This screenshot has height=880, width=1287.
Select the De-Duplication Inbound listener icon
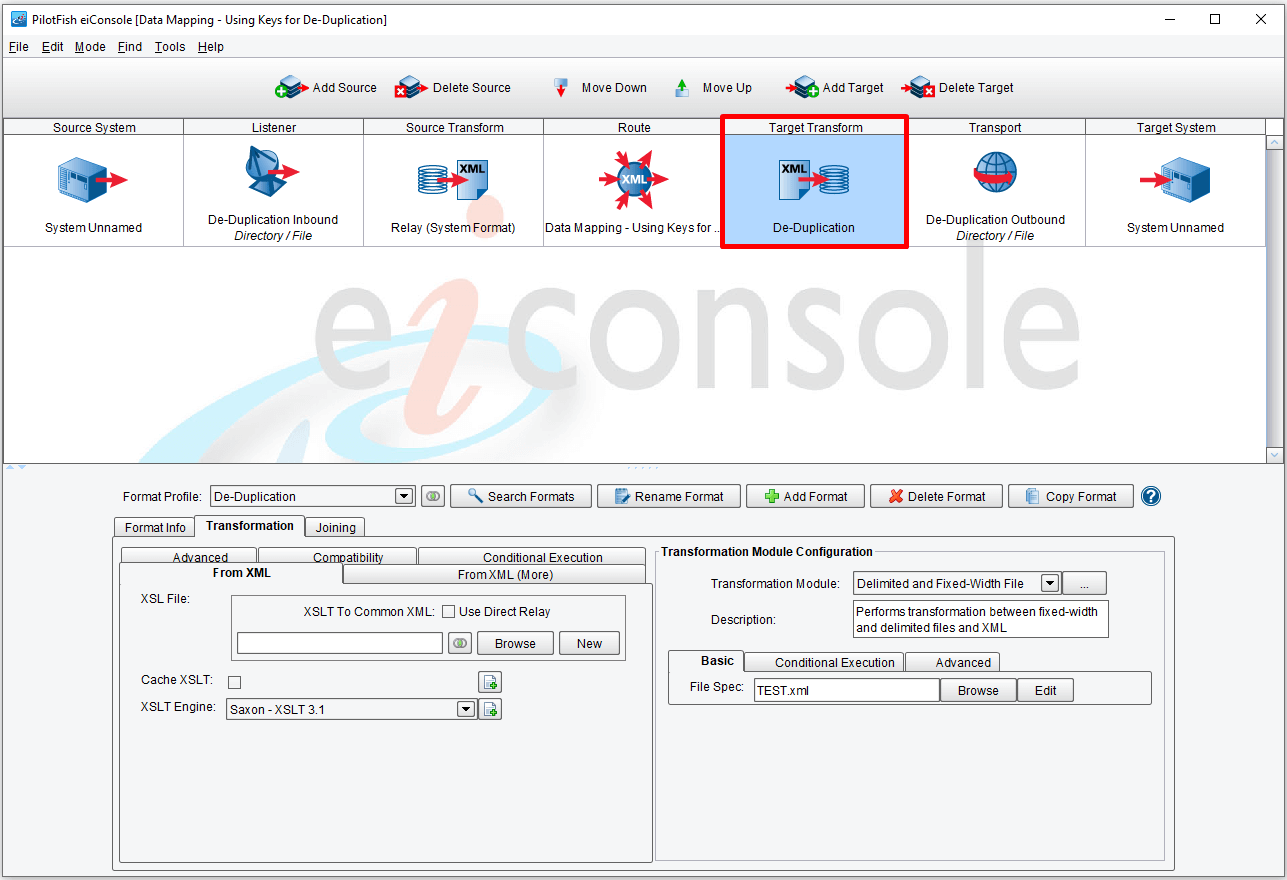[x=272, y=172]
